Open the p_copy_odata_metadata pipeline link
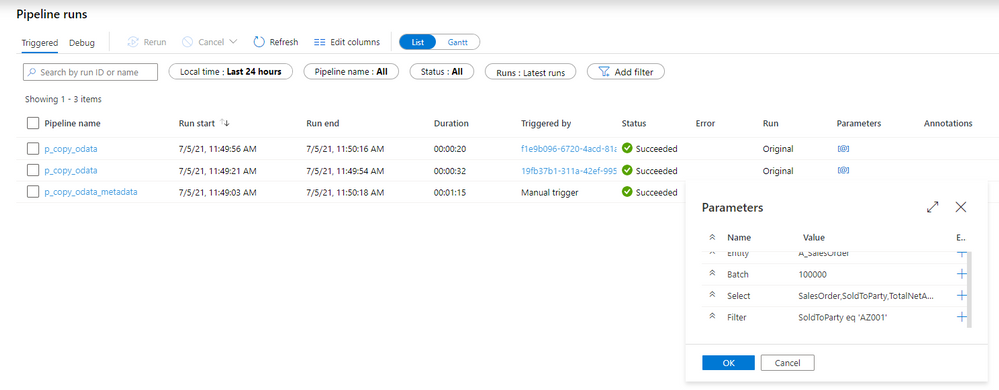999x390 pixels. [x=90, y=192]
